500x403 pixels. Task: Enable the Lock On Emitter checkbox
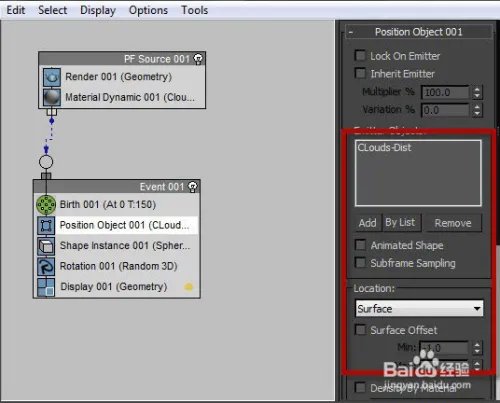coord(360,55)
